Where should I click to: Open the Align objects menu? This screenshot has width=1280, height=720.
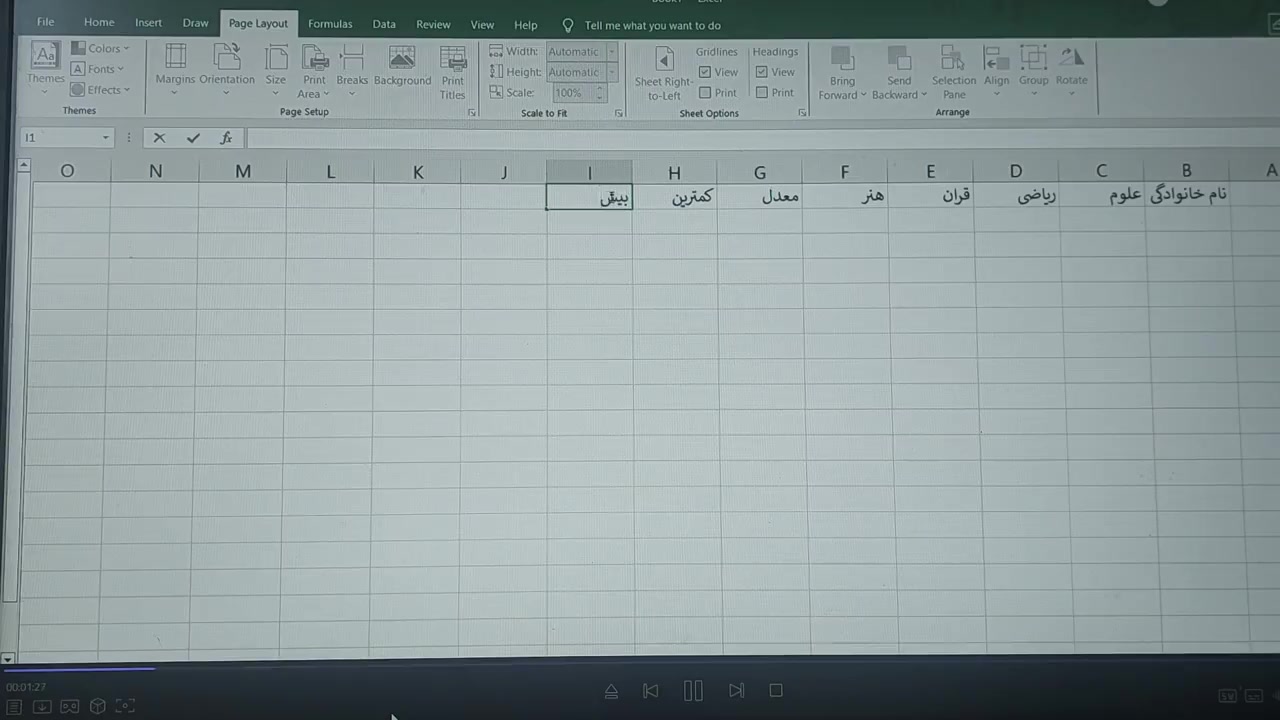[x=996, y=71]
